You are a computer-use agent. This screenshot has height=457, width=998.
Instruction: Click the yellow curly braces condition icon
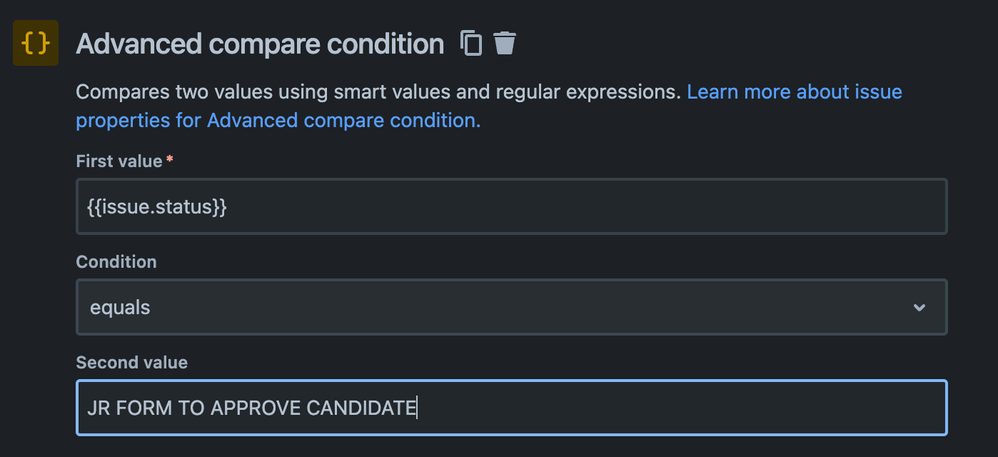click(x=36, y=43)
